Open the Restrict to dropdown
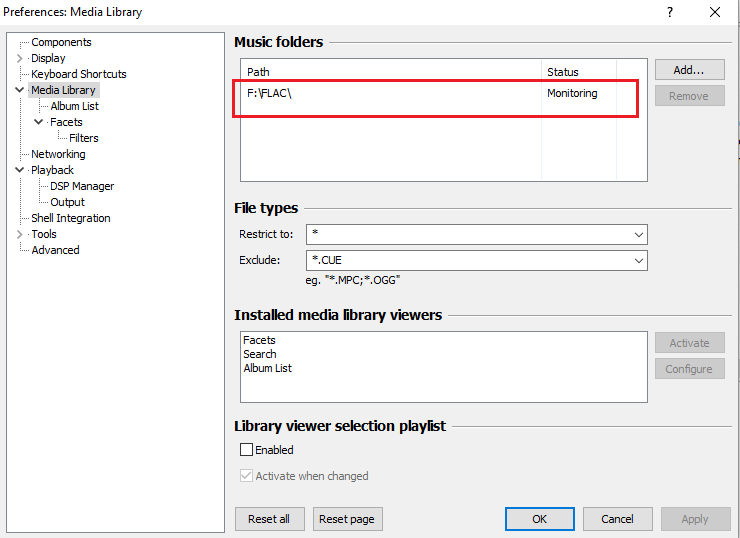 click(639, 234)
